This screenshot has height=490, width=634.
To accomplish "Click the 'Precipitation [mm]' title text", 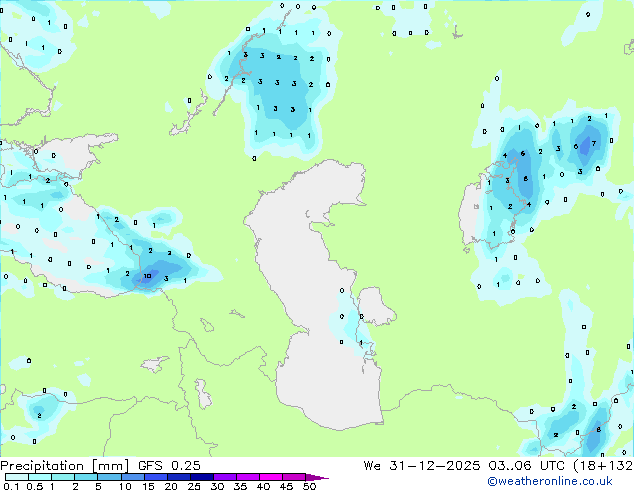I will 65,466.
